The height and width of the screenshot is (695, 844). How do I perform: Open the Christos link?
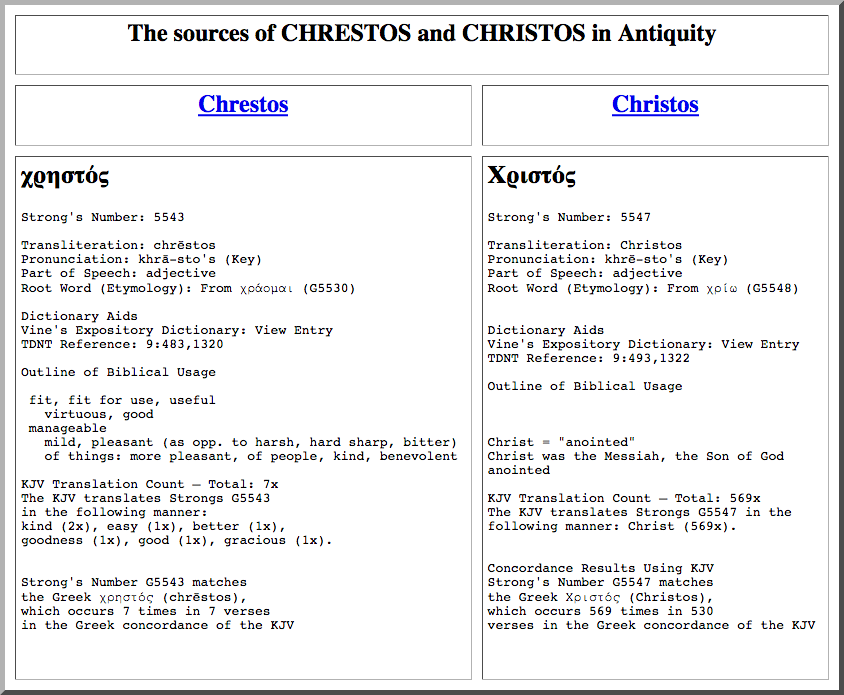(x=655, y=105)
